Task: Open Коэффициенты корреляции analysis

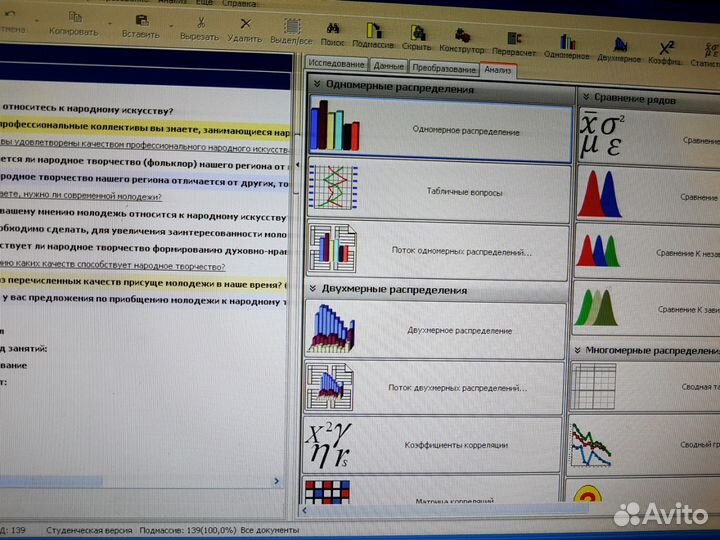Action: (433, 443)
